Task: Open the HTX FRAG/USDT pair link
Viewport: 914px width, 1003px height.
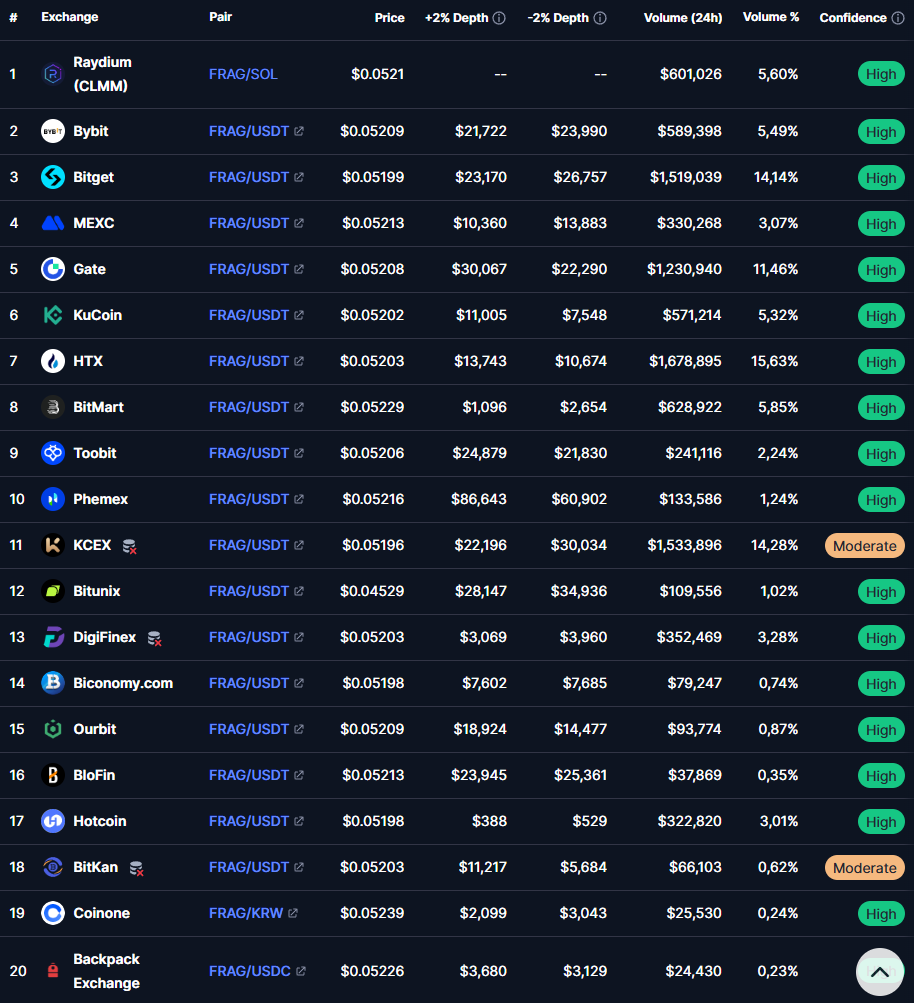Action: (256, 361)
